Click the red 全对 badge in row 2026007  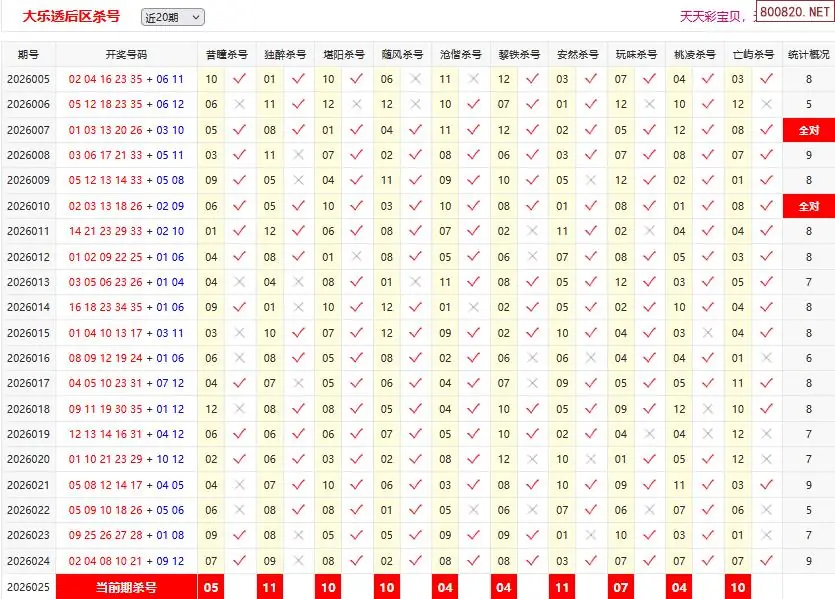[x=808, y=130]
